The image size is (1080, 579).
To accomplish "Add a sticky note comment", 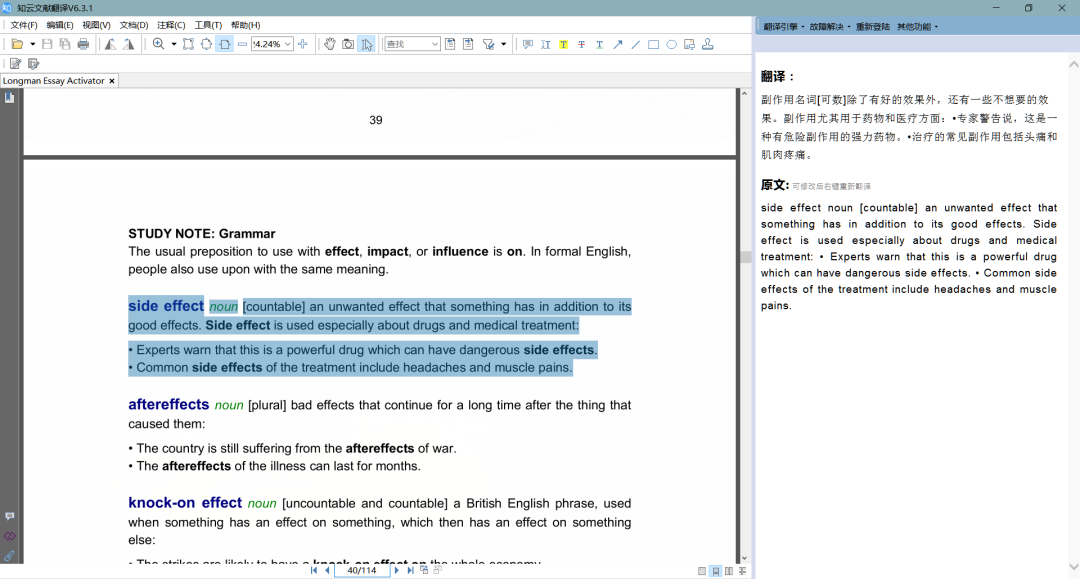I will click(x=528, y=44).
